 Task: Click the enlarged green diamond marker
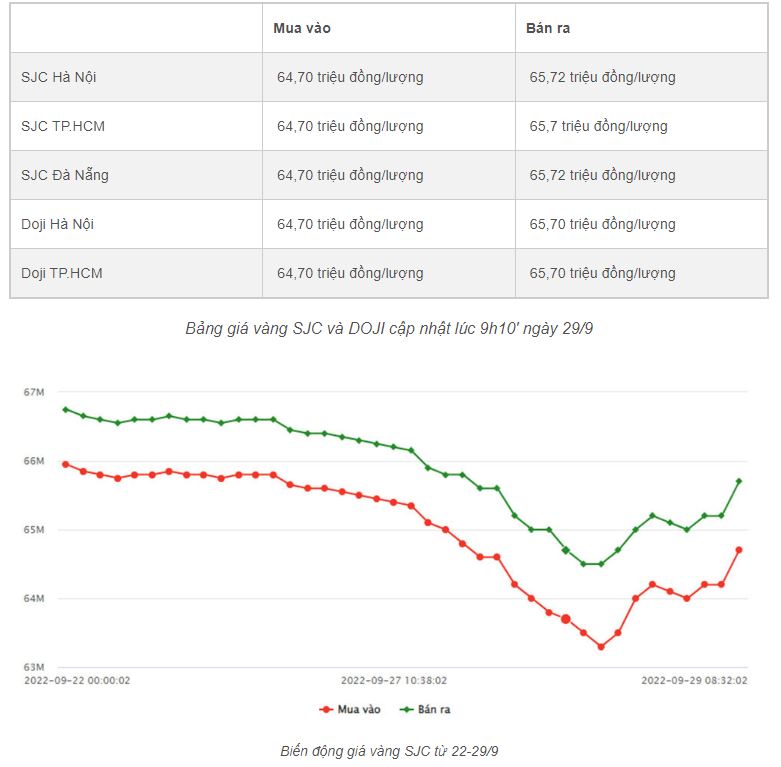pos(566,550)
